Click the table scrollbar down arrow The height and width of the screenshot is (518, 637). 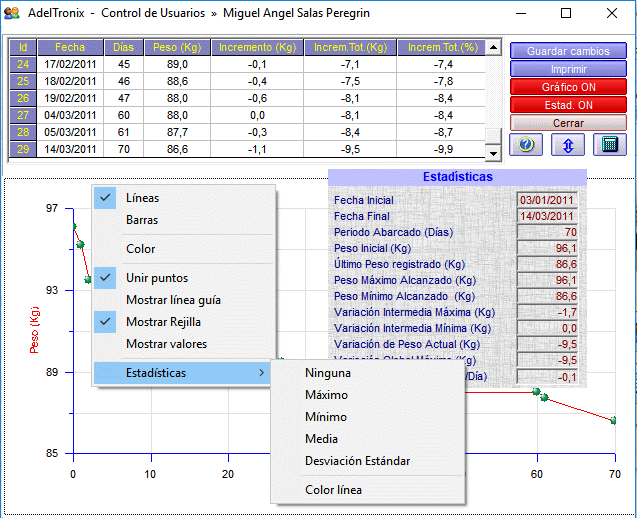[x=493, y=153]
